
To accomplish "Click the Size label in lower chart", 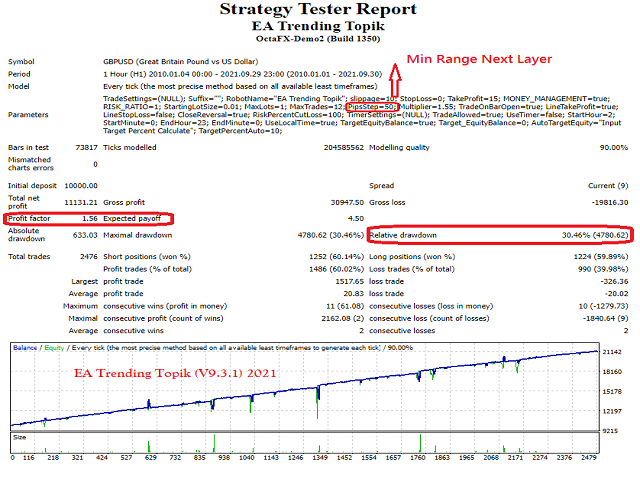I will [20, 438].
